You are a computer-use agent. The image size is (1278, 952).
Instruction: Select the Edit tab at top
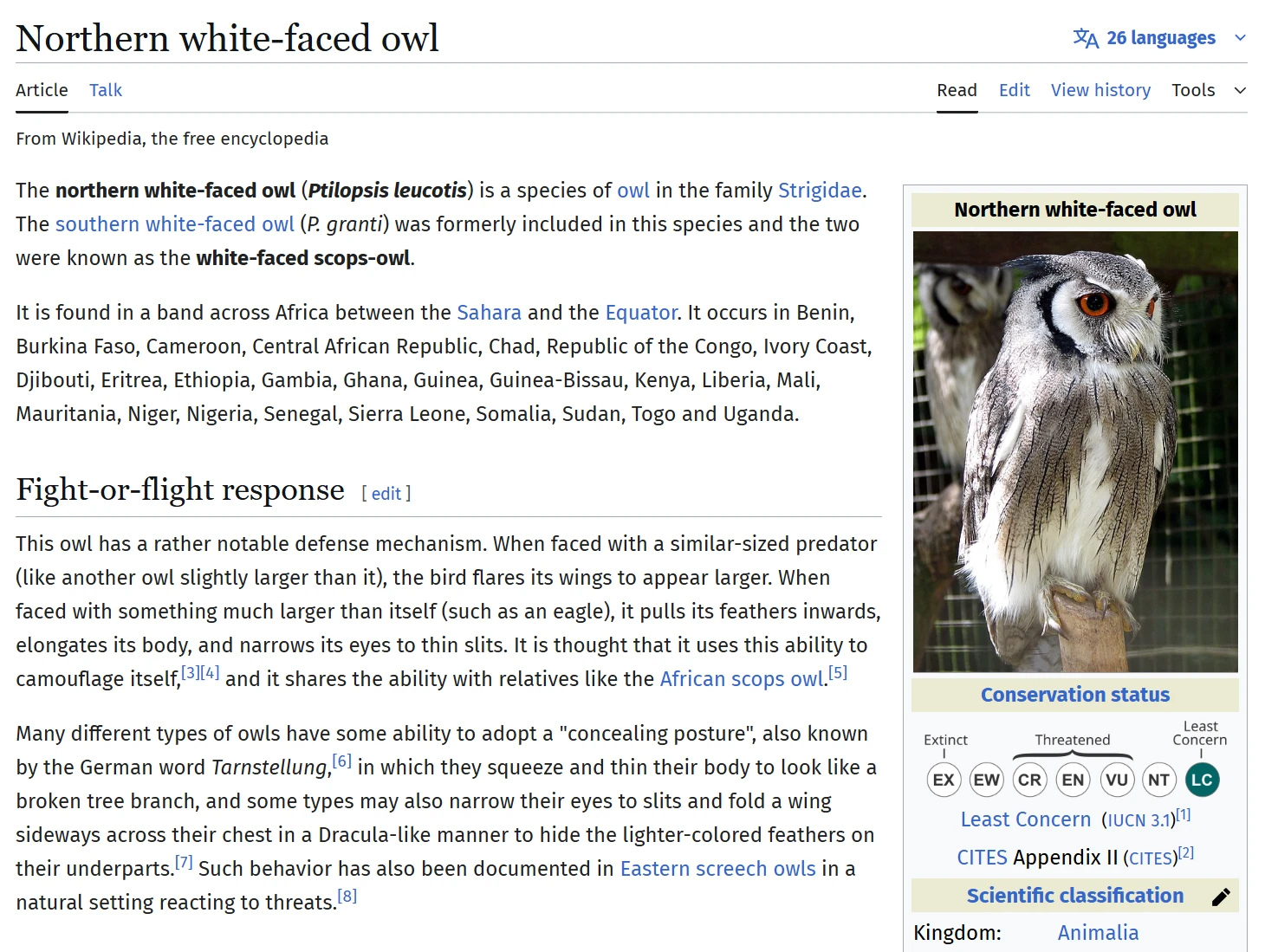click(x=1014, y=90)
